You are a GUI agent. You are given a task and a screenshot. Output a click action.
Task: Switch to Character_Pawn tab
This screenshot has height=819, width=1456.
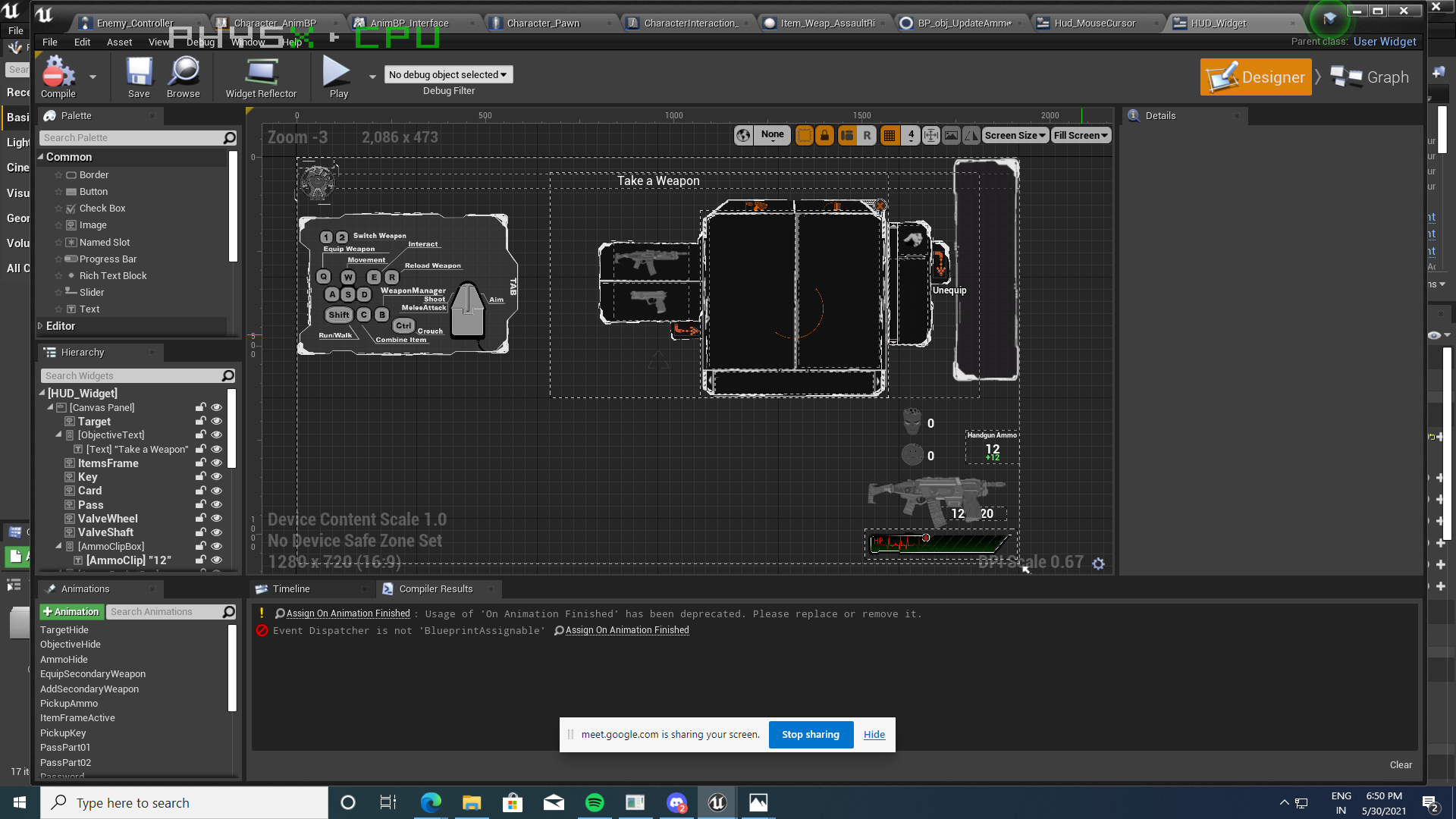(x=543, y=23)
